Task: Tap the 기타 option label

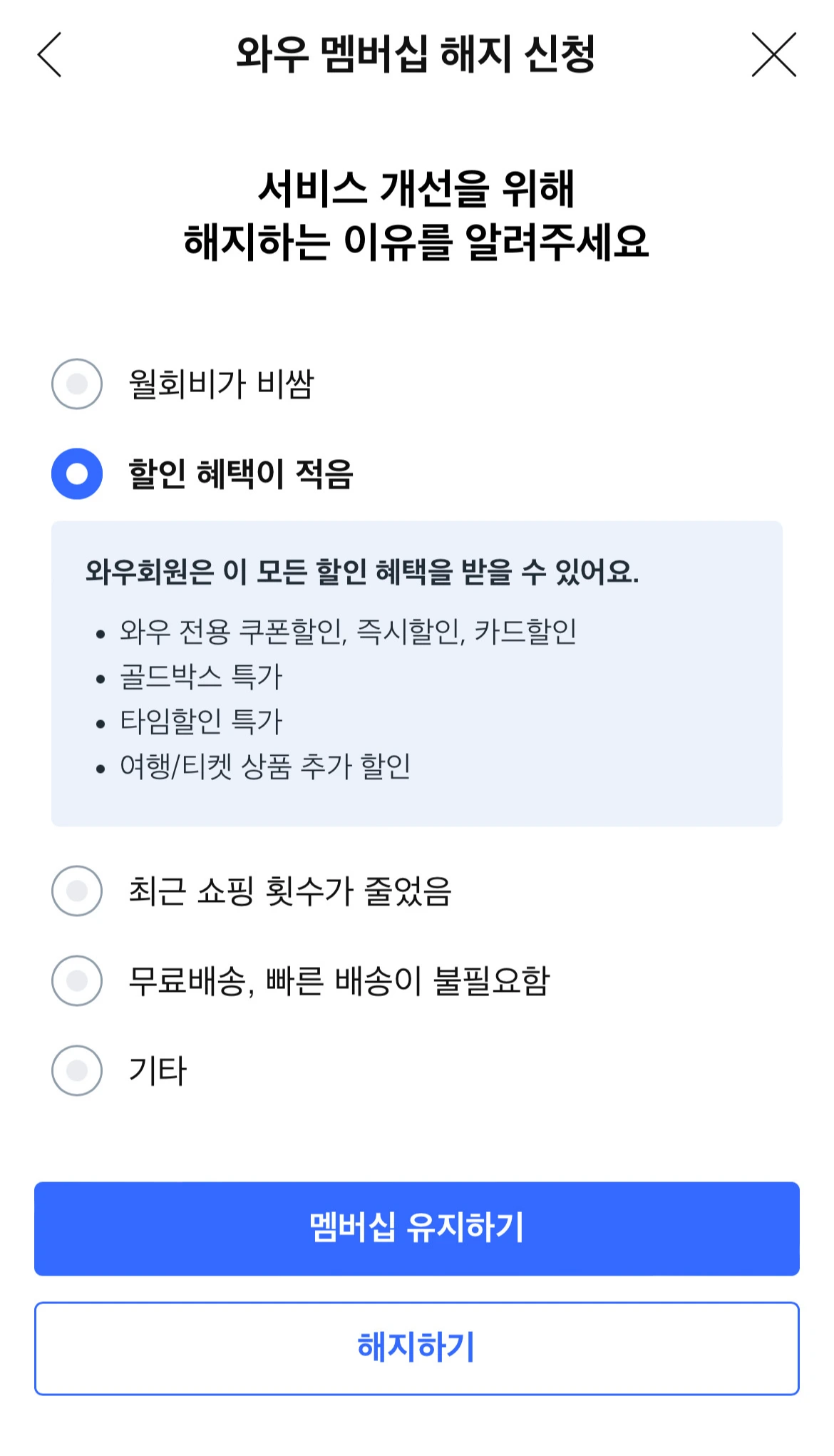Action: tap(158, 1071)
